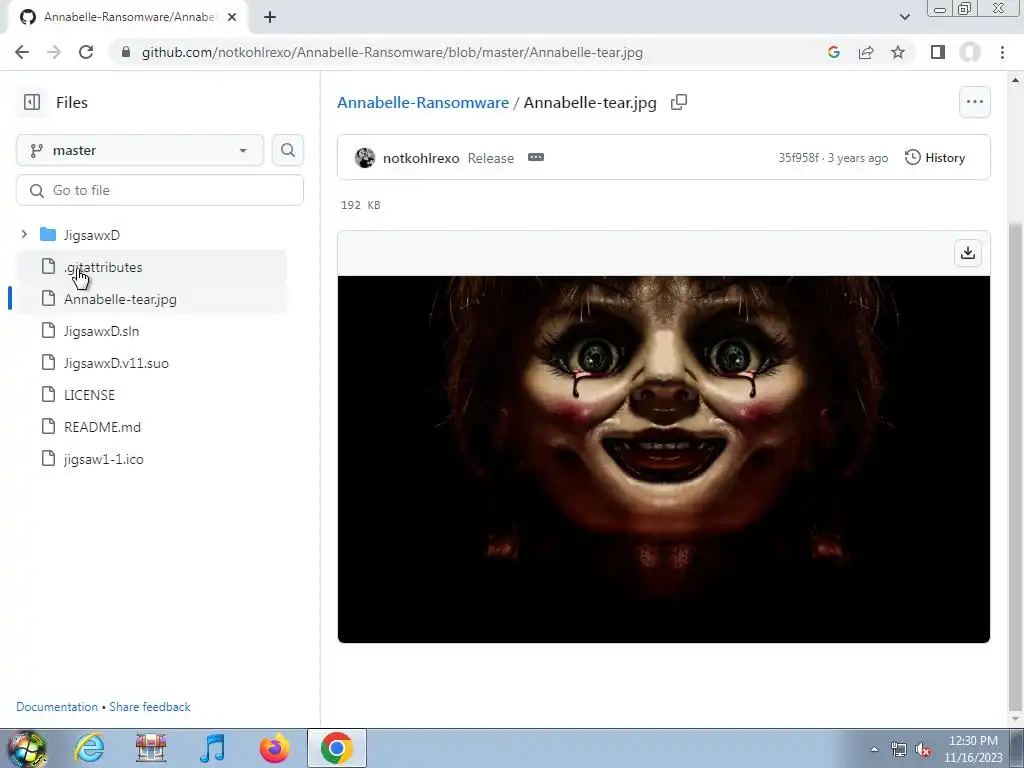Open the music player taskbar icon
This screenshot has height=768, width=1024.
click(212, 748)
